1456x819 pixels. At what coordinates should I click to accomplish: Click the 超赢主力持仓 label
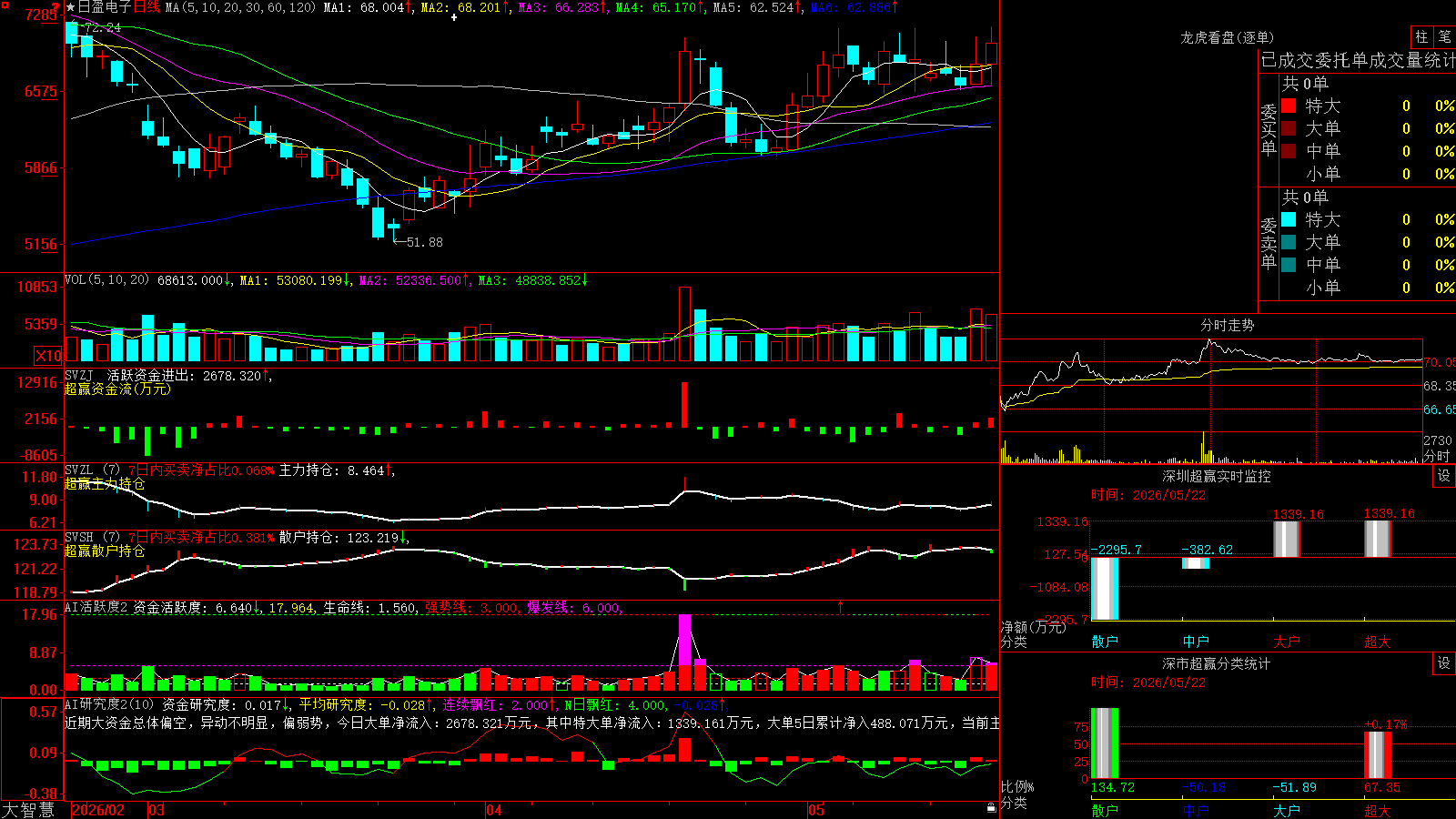click(105, 483)
